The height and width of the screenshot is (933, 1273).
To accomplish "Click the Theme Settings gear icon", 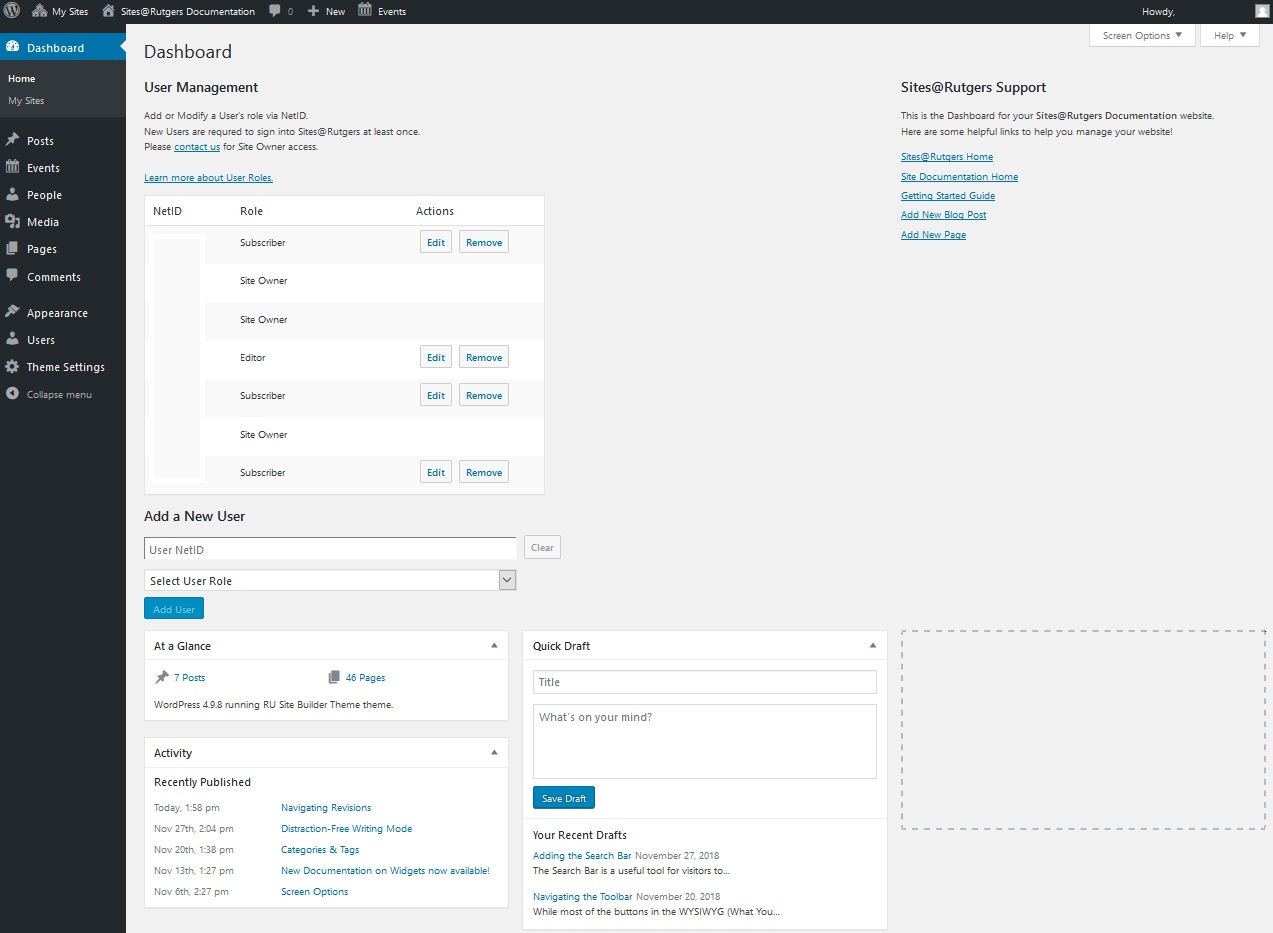I will pyautogui.click(x=12, y=367).
